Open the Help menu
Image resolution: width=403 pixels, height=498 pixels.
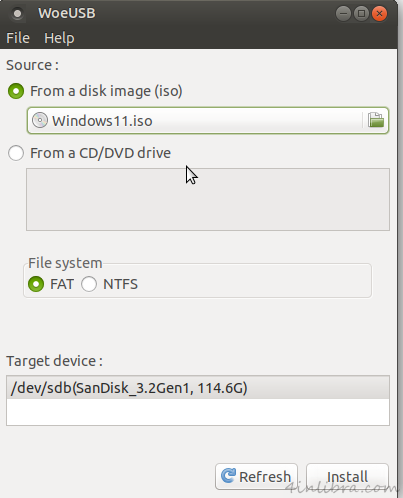point(59,38)
